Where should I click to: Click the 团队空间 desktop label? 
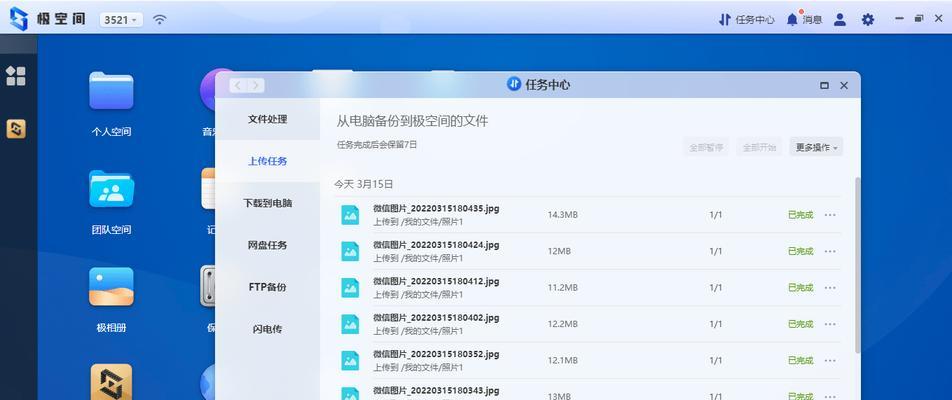111,230
